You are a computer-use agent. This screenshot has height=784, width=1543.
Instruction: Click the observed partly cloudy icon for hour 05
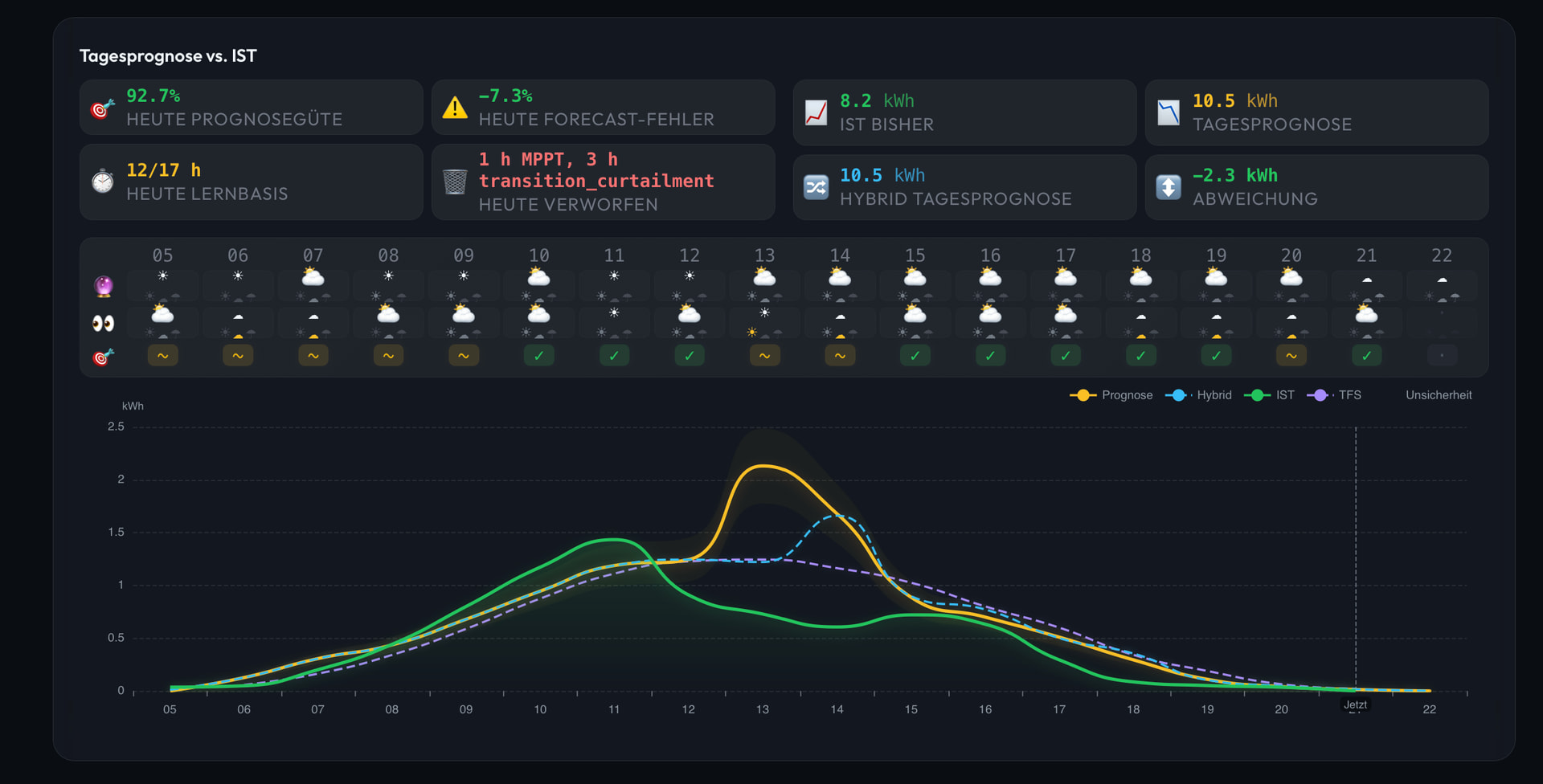163,313
